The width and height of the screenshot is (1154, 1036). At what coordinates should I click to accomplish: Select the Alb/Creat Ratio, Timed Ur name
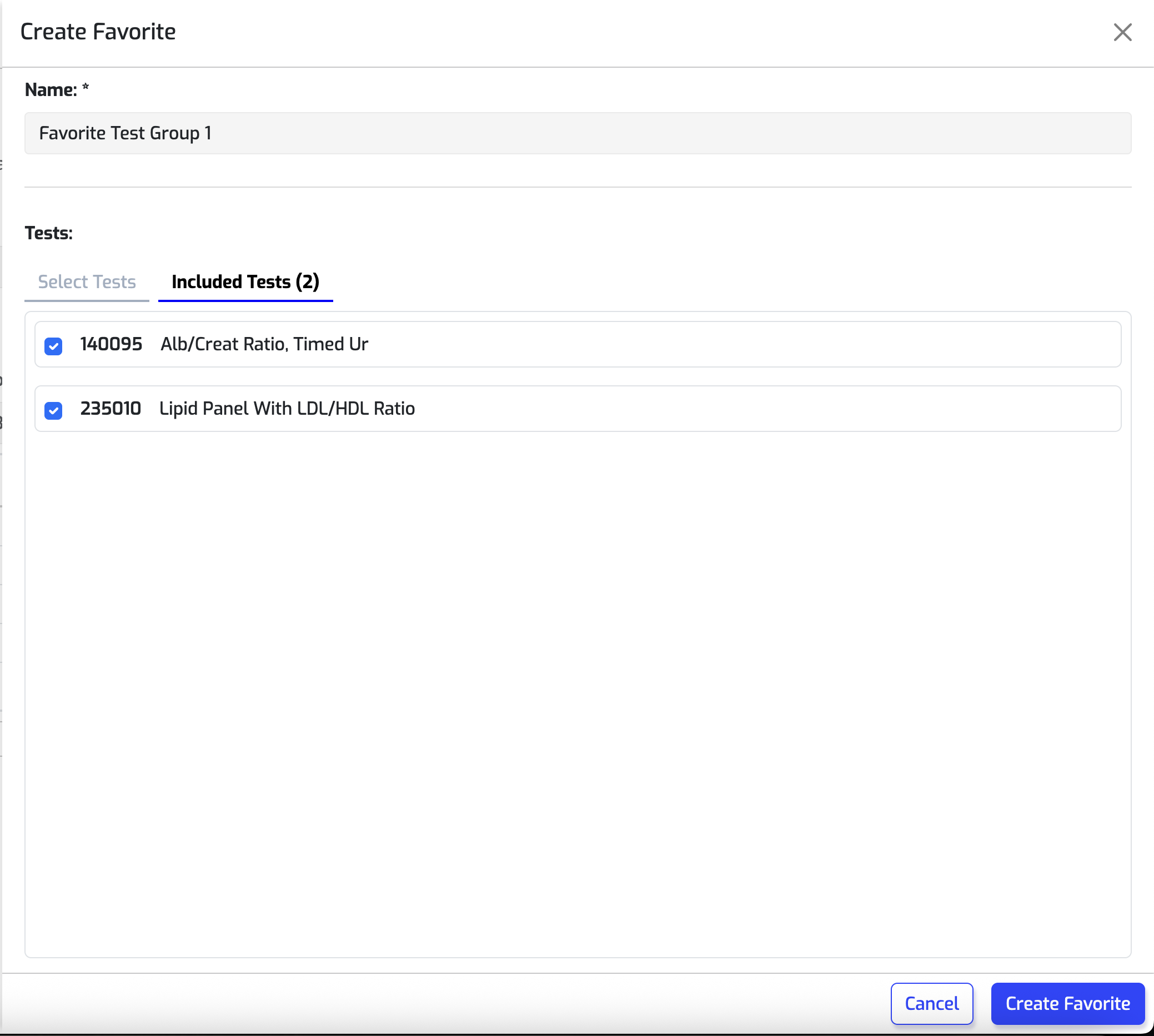[264, 344]
